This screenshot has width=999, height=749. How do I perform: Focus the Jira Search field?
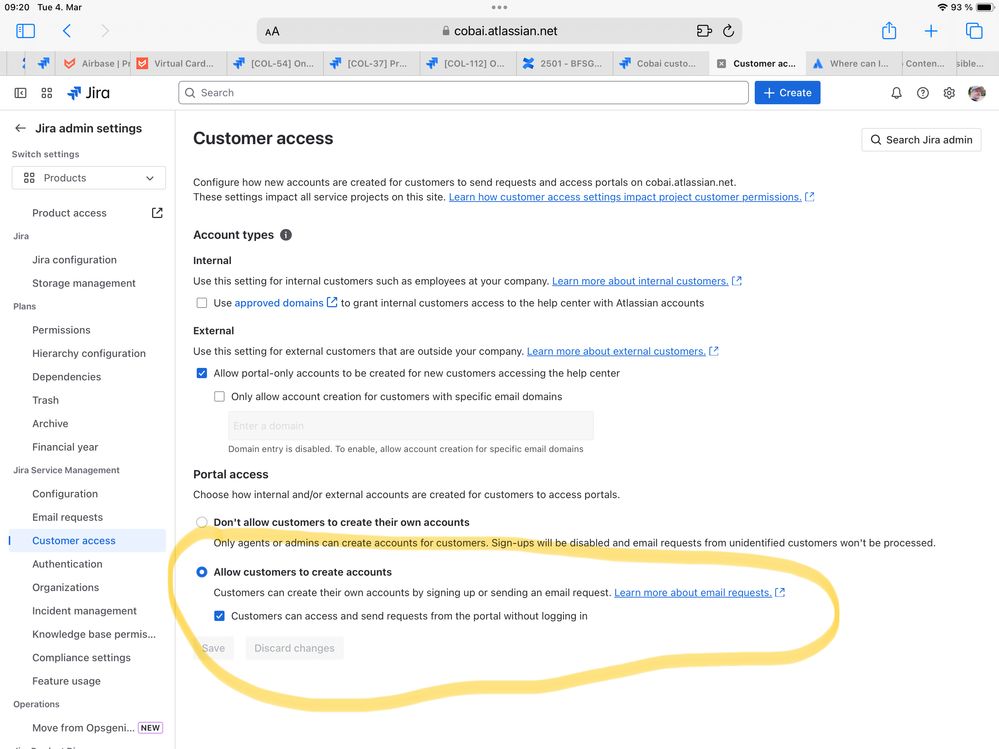tap(463, 93)
